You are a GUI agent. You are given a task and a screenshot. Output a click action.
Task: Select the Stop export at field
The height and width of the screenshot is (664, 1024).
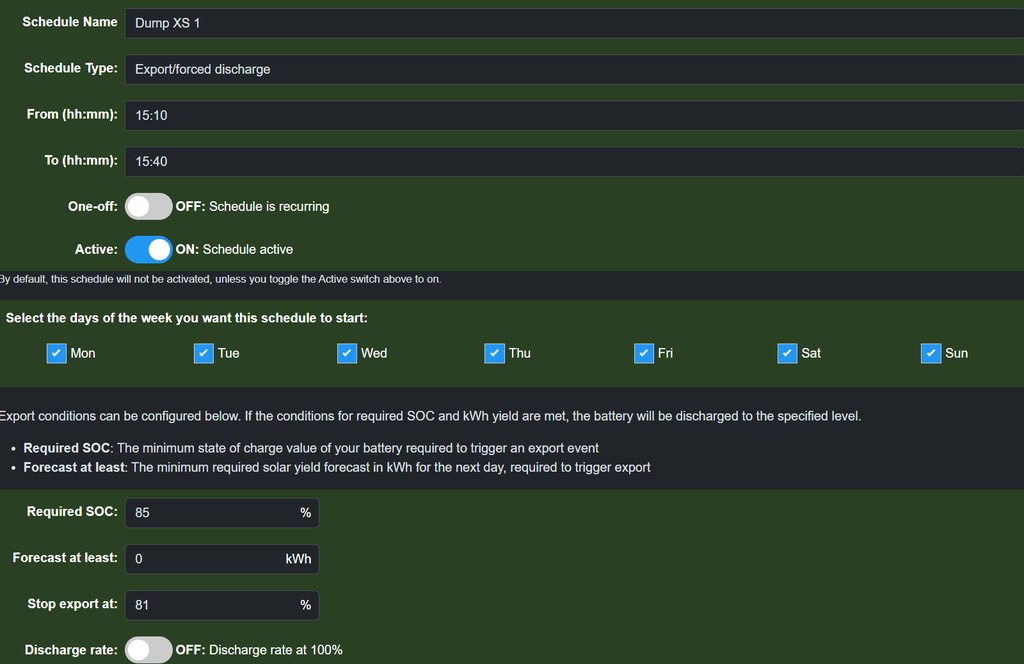(210, 604)
